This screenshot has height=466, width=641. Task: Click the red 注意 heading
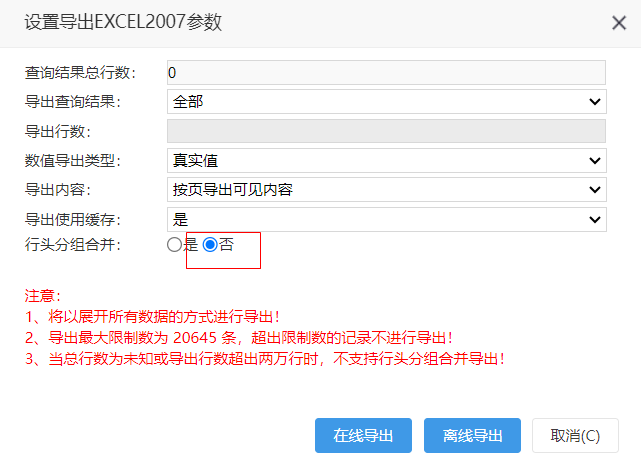(43, 296)
